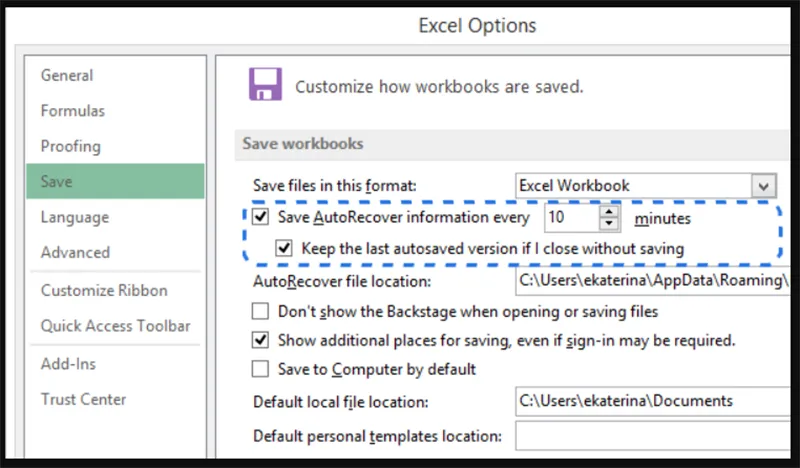Open the Save files in this format dropdown arrow
Viewport: 800px width, 468px height.
pyautogui.click(x=763, y=186)
